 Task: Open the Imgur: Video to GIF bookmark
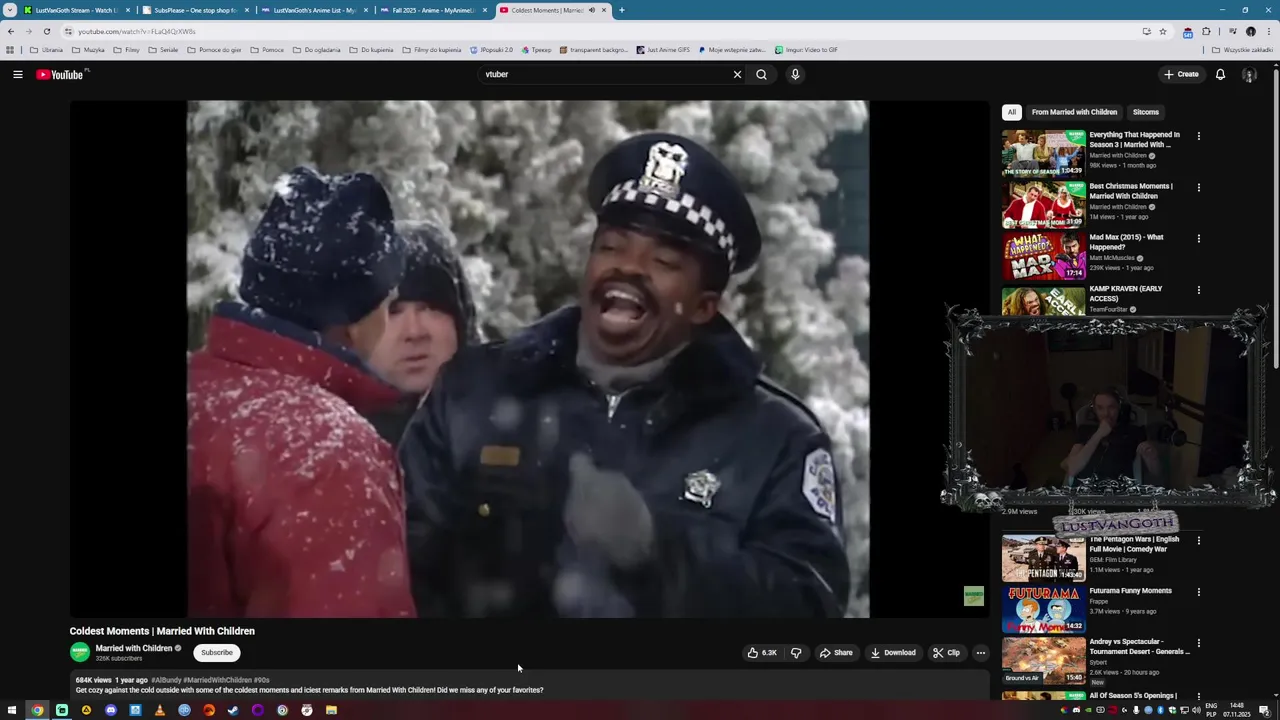(806, 49)
